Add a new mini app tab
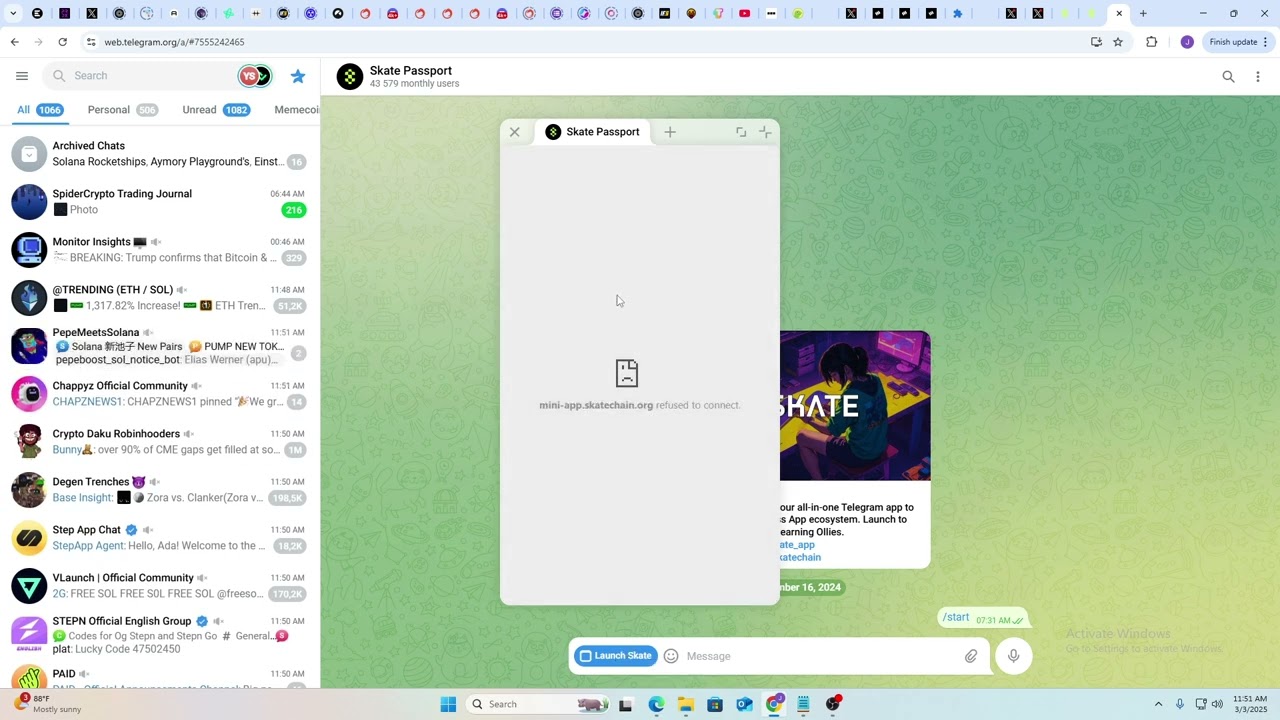 (x=670, y=132)
